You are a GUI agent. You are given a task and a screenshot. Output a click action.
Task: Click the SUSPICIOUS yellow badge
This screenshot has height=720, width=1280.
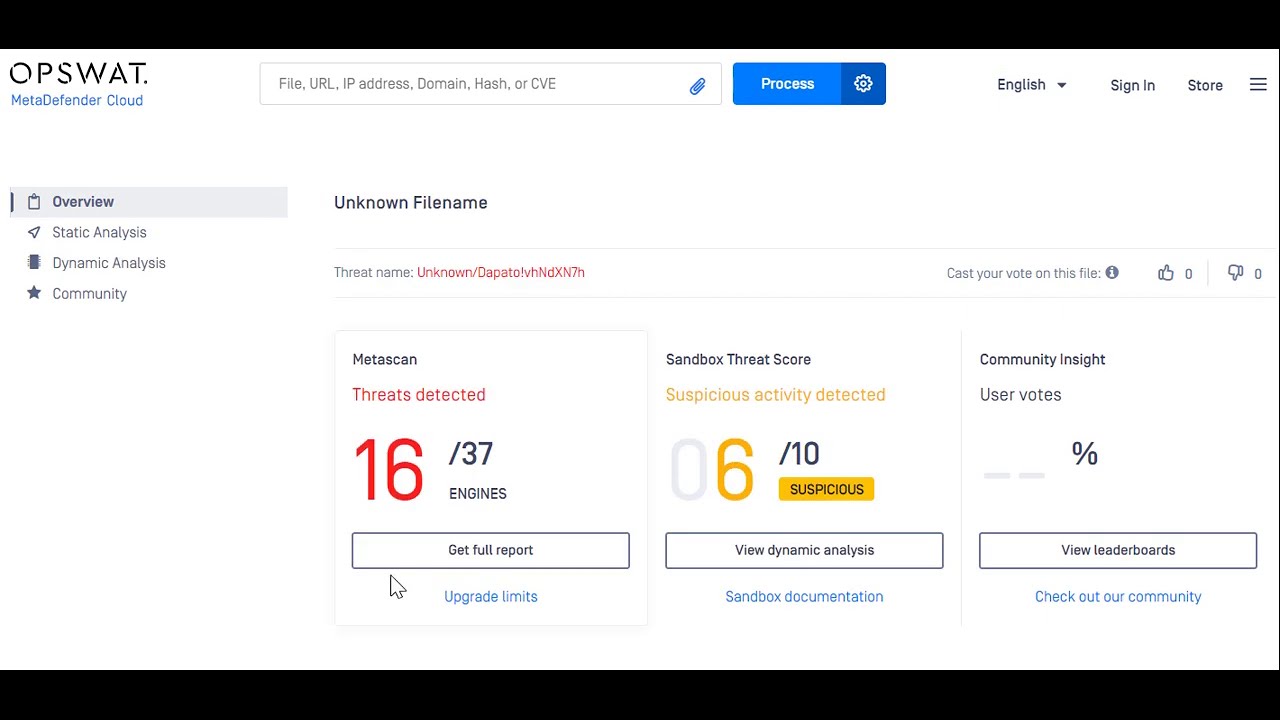[826, 489]
